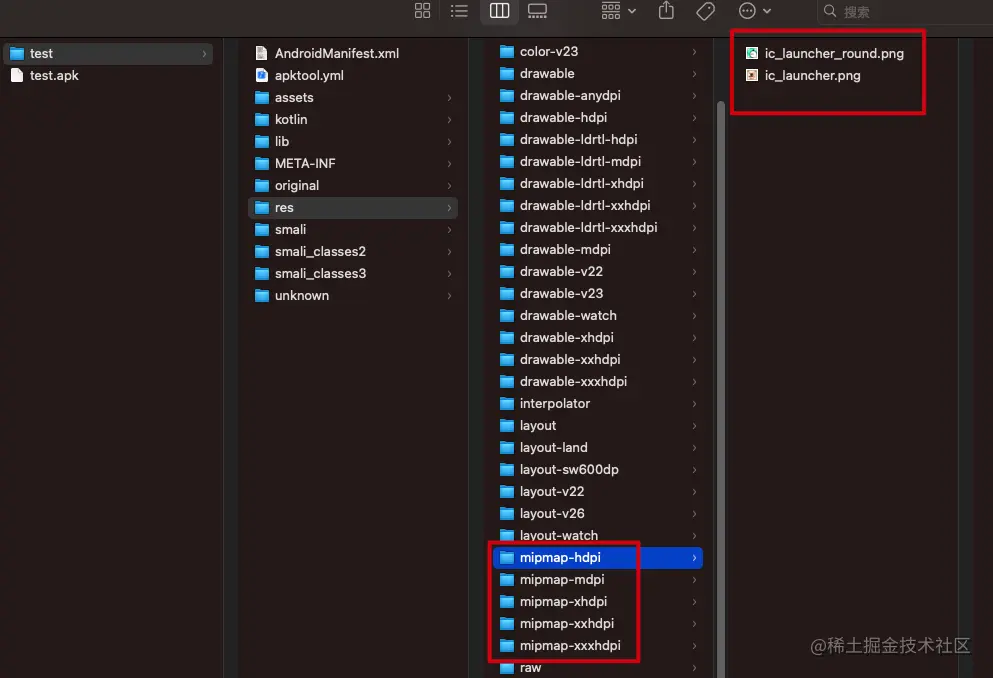Open the mipmap-xhdpi folder

click(x=598, y=601)
